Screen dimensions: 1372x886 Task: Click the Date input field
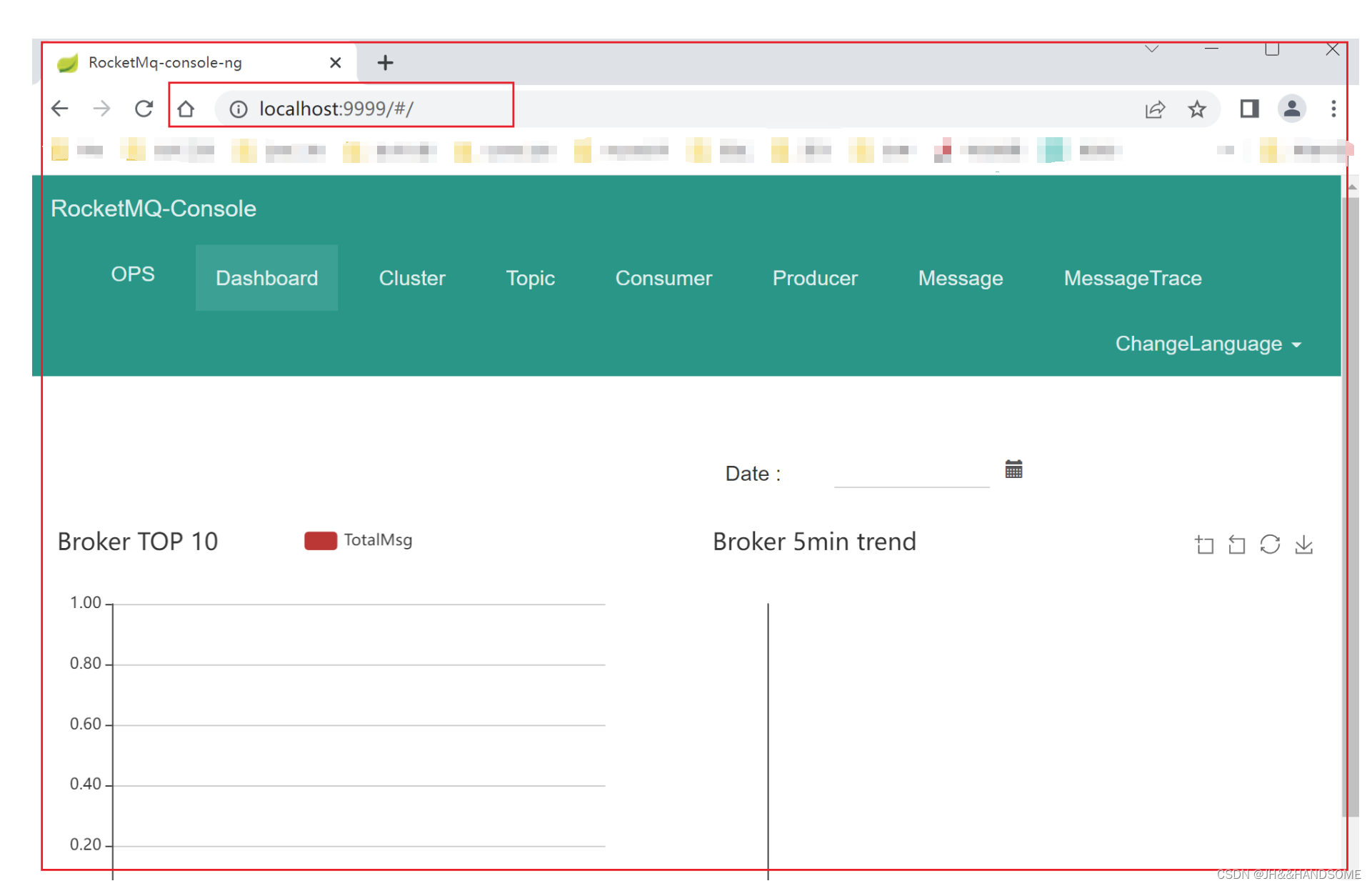911,473
